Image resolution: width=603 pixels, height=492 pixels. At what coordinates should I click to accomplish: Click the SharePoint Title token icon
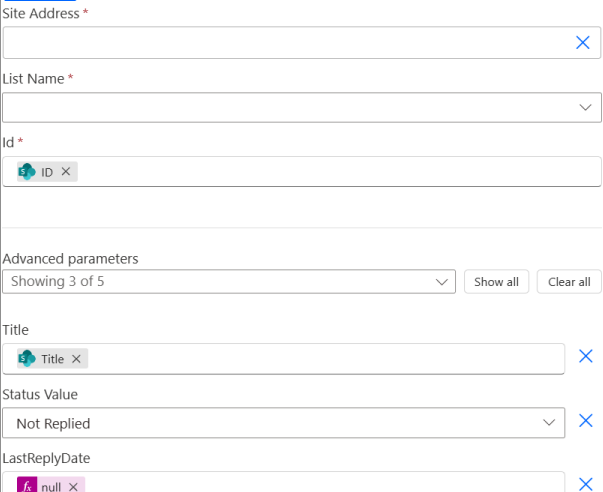click(x=27, y=359)
